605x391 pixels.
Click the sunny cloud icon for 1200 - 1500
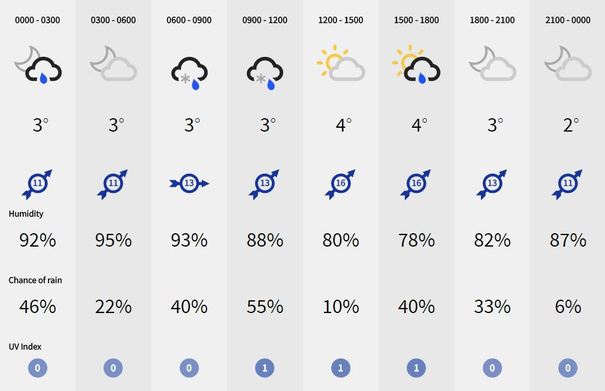click(x=340, y=63)
